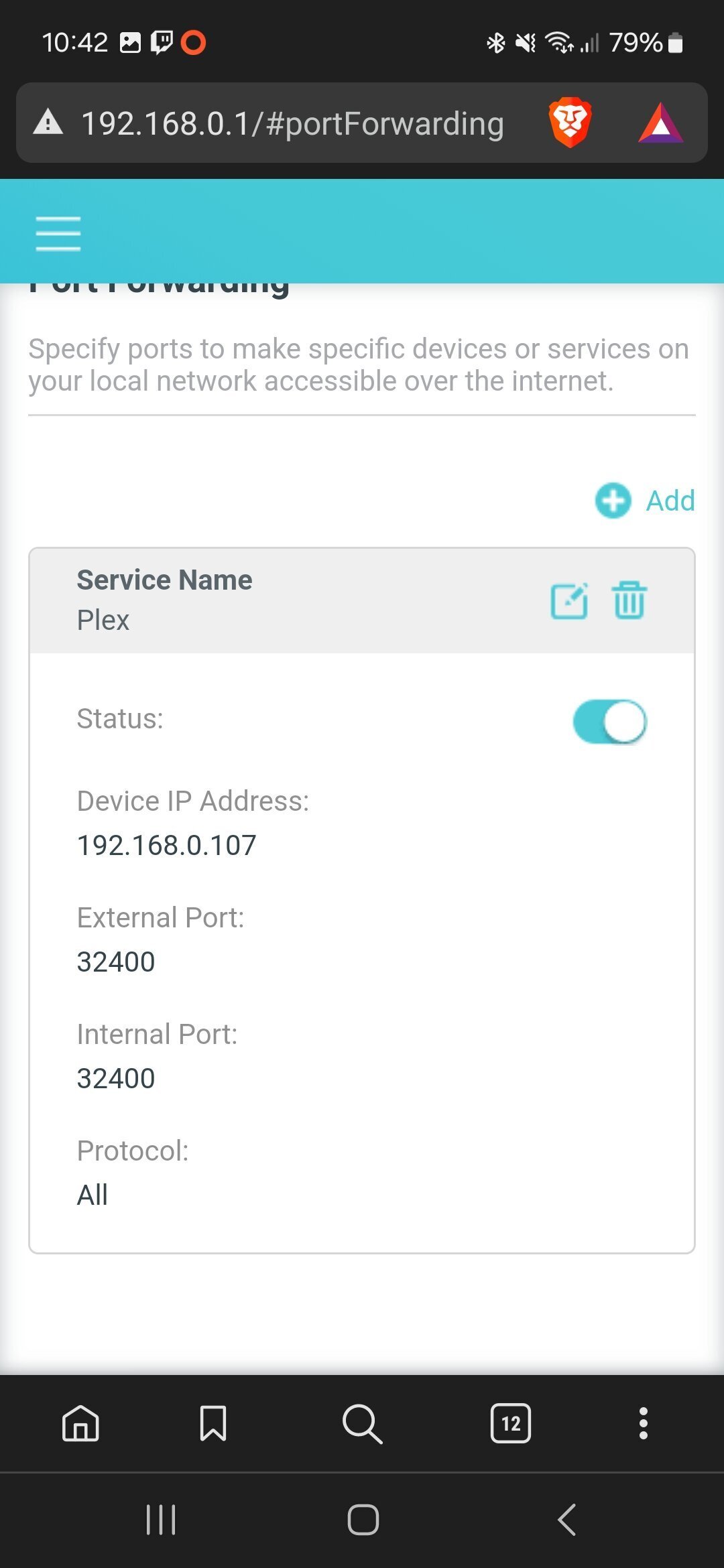Open Android recent apps button
Image resolution: width=724 pixels, height=1568 pixels.
[161, 1519]
